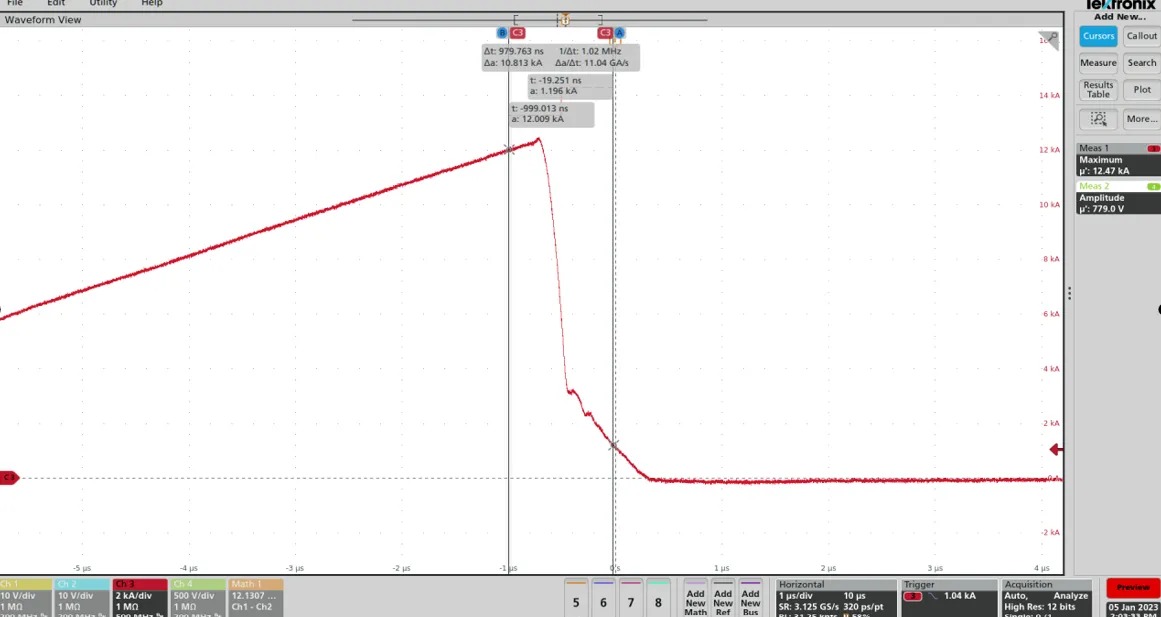The width and height of the screenshot is (1161, 617).
Task: Click the Measure button
Action: pyautogui.click(x=1098, y=63)
